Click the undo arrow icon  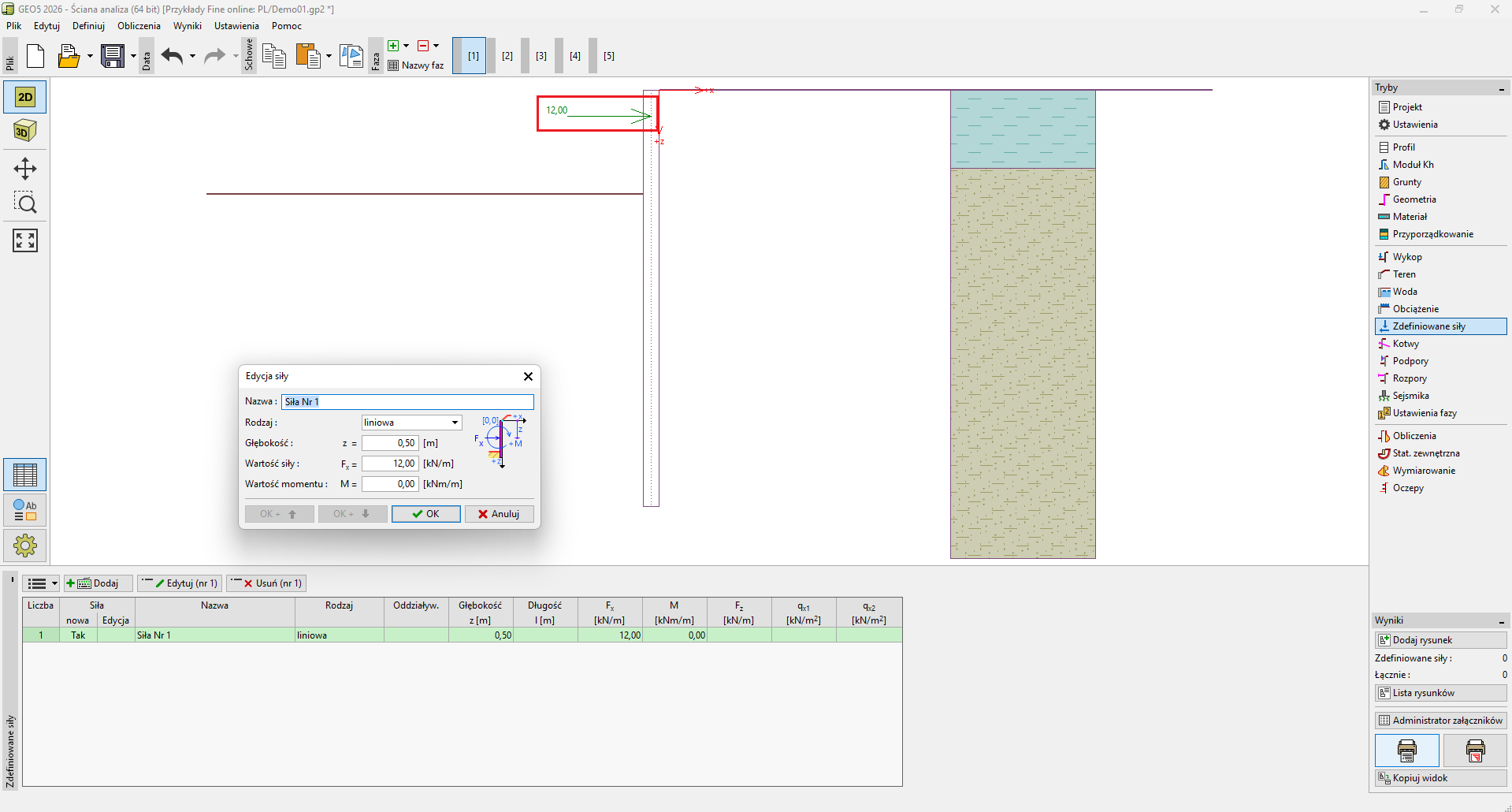pos(172,56)
